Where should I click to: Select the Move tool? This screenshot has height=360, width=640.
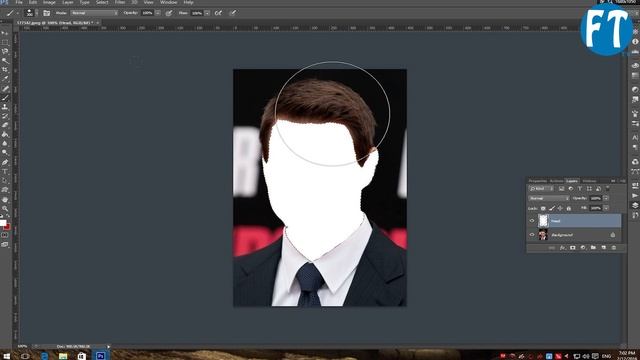[x=5, y=33]
